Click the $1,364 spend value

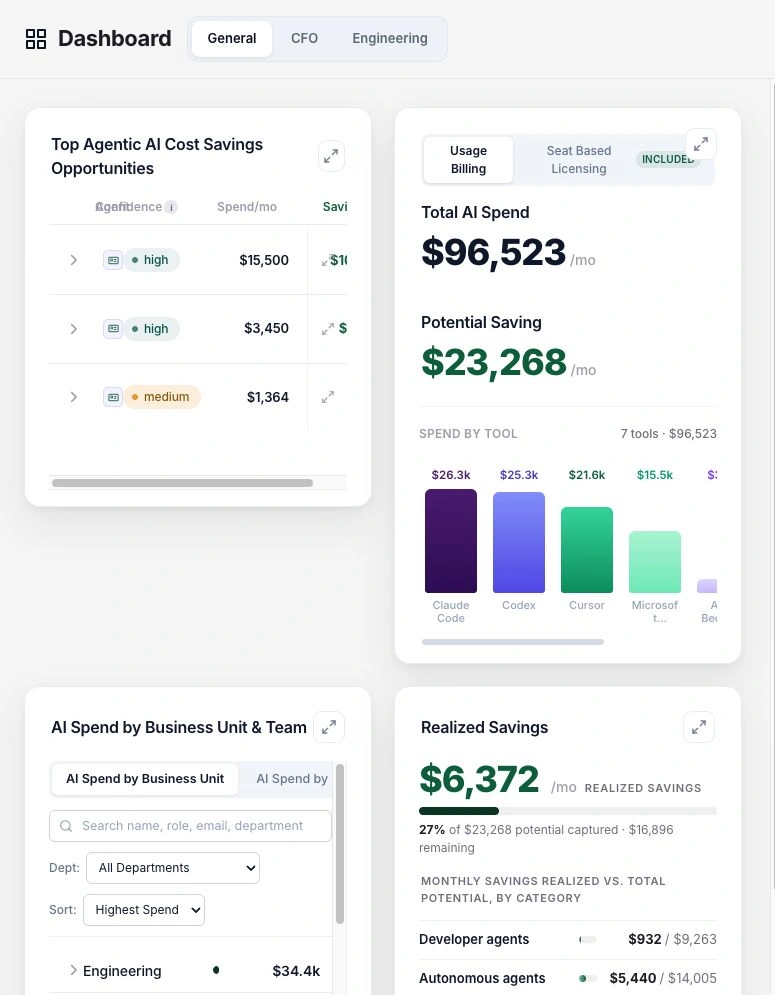point(268,397)
